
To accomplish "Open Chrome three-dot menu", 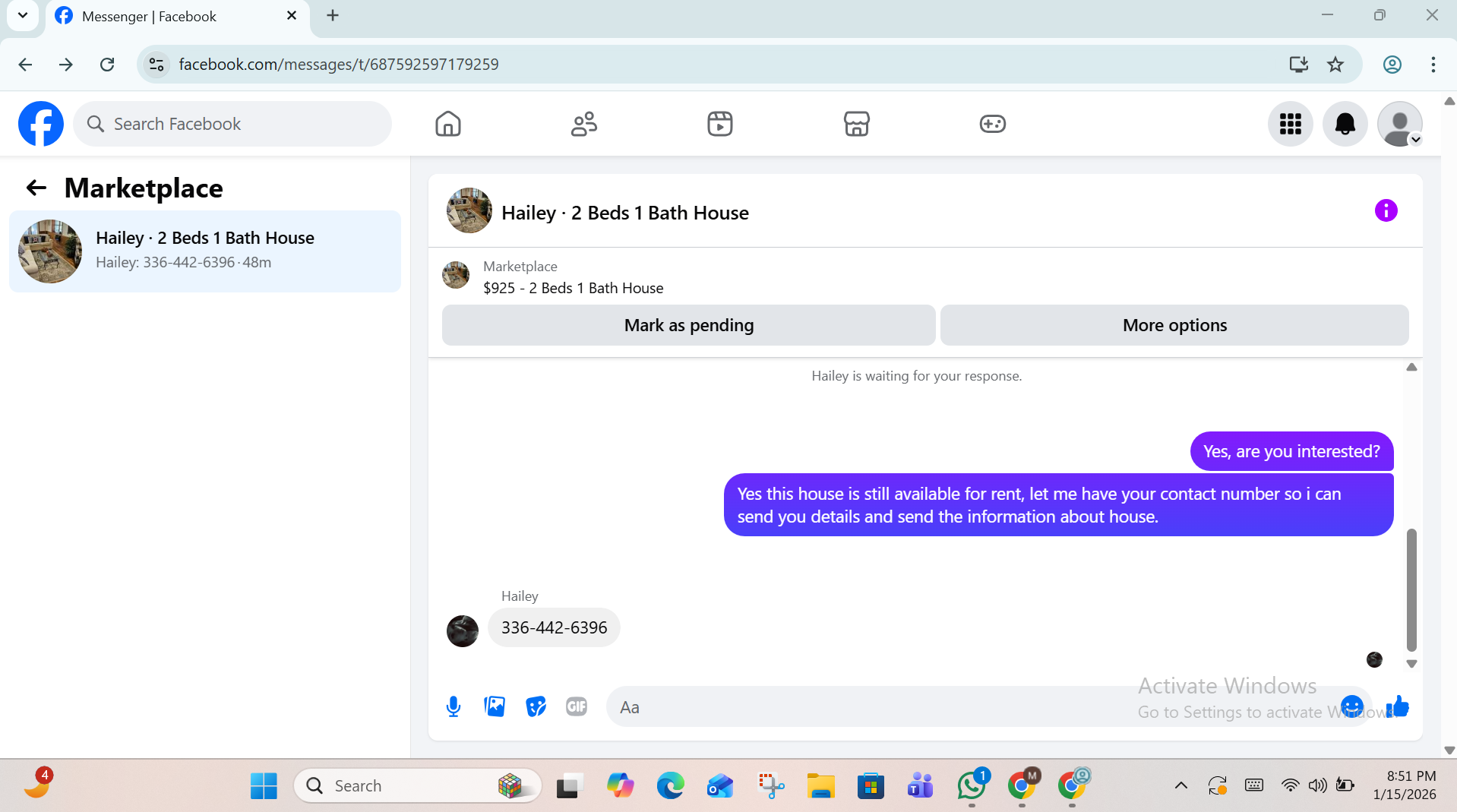I will 1433,65.
